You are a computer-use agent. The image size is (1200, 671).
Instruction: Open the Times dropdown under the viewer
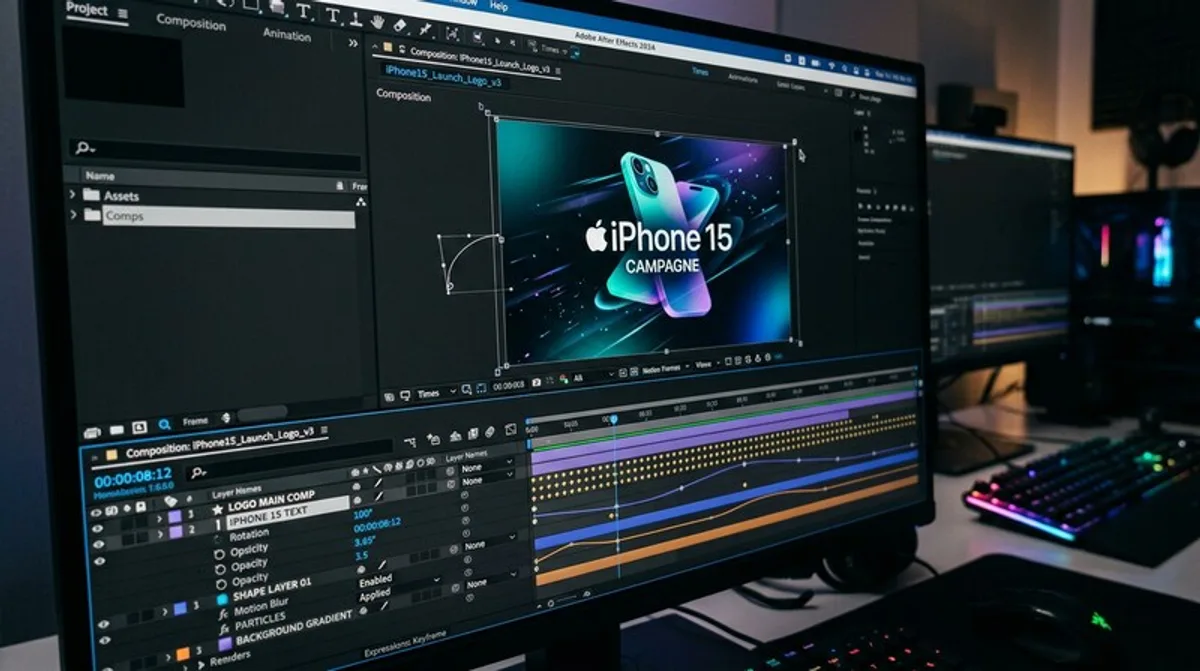pos(436,393)
